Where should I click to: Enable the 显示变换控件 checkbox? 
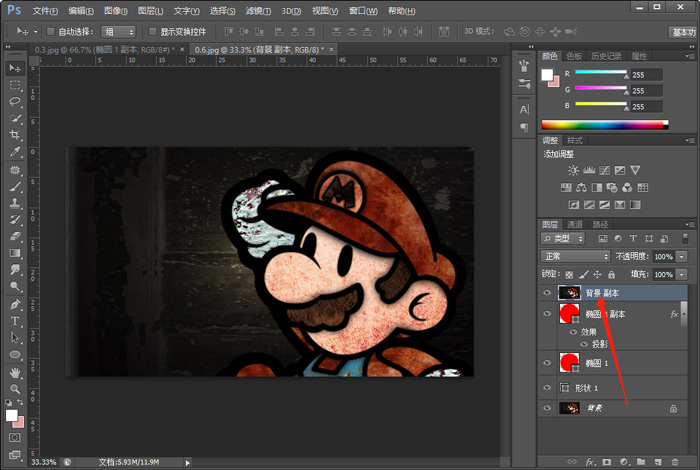(153, 31)
